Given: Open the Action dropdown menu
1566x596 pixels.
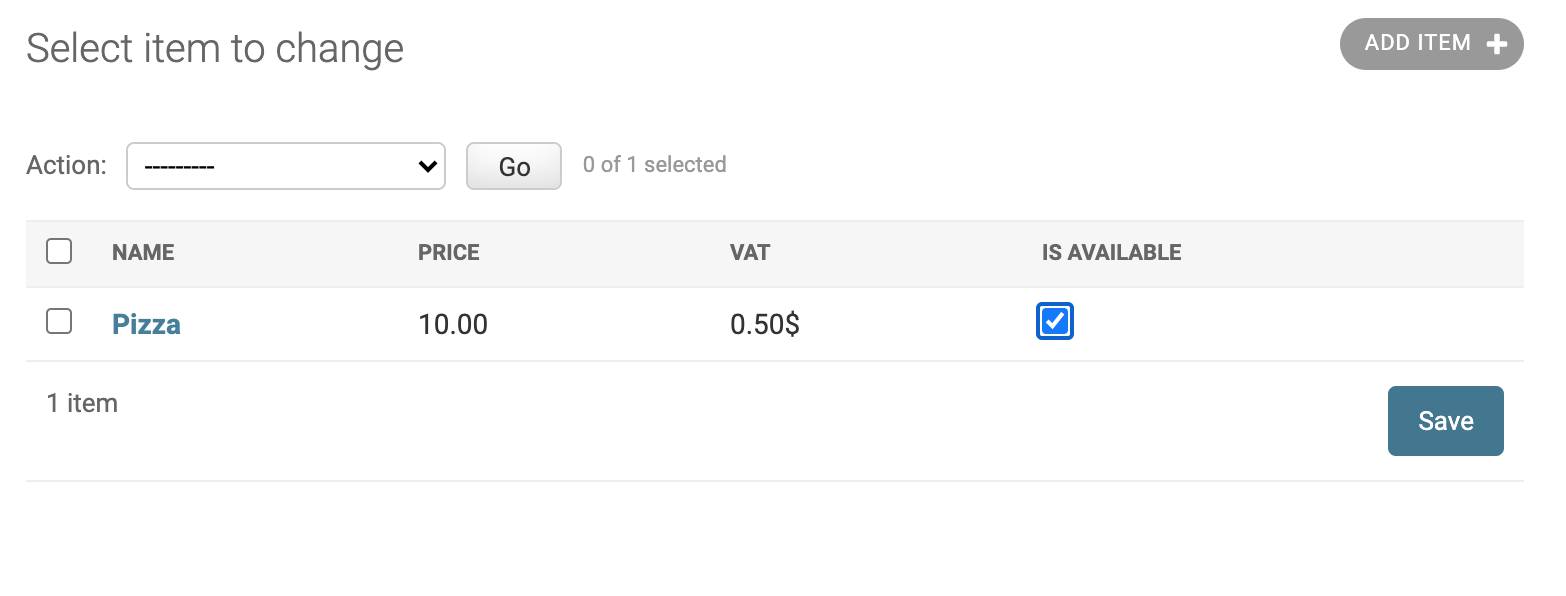Looking at the screenshot, I should click(x=285, y=166).
